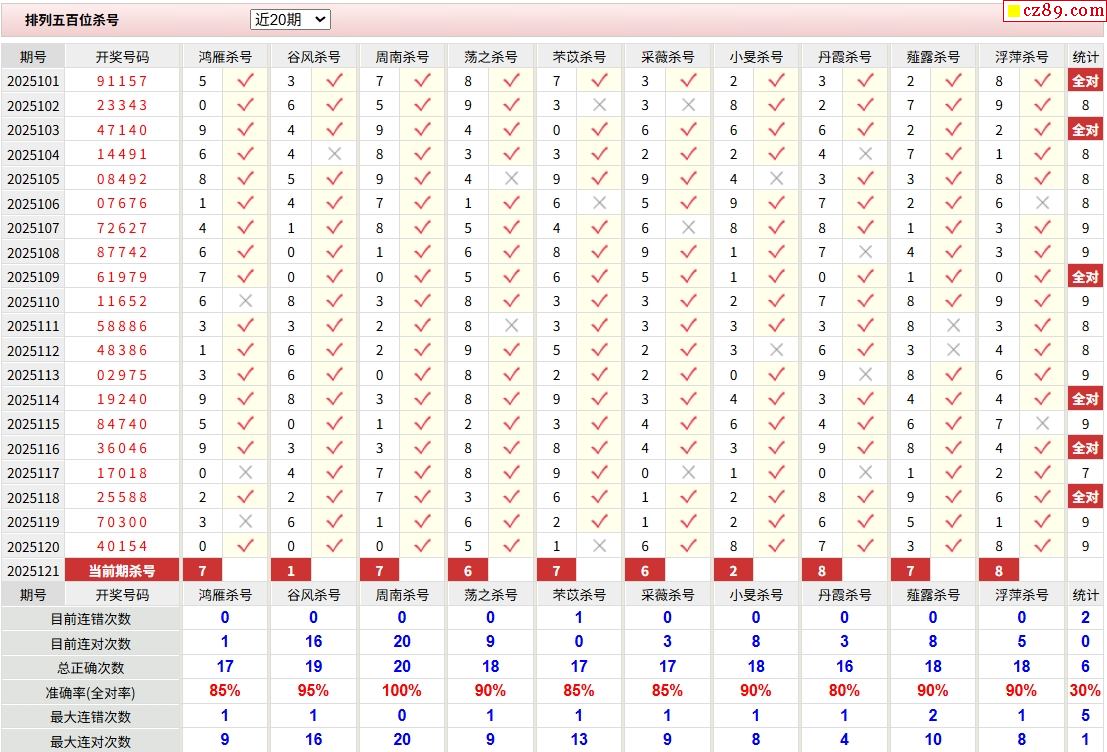Click the X mark for 薤露杀号 in row 2025111
The width and height of the screenshot is (1107, 752).
pyautogui.click(x=954, y=326)
